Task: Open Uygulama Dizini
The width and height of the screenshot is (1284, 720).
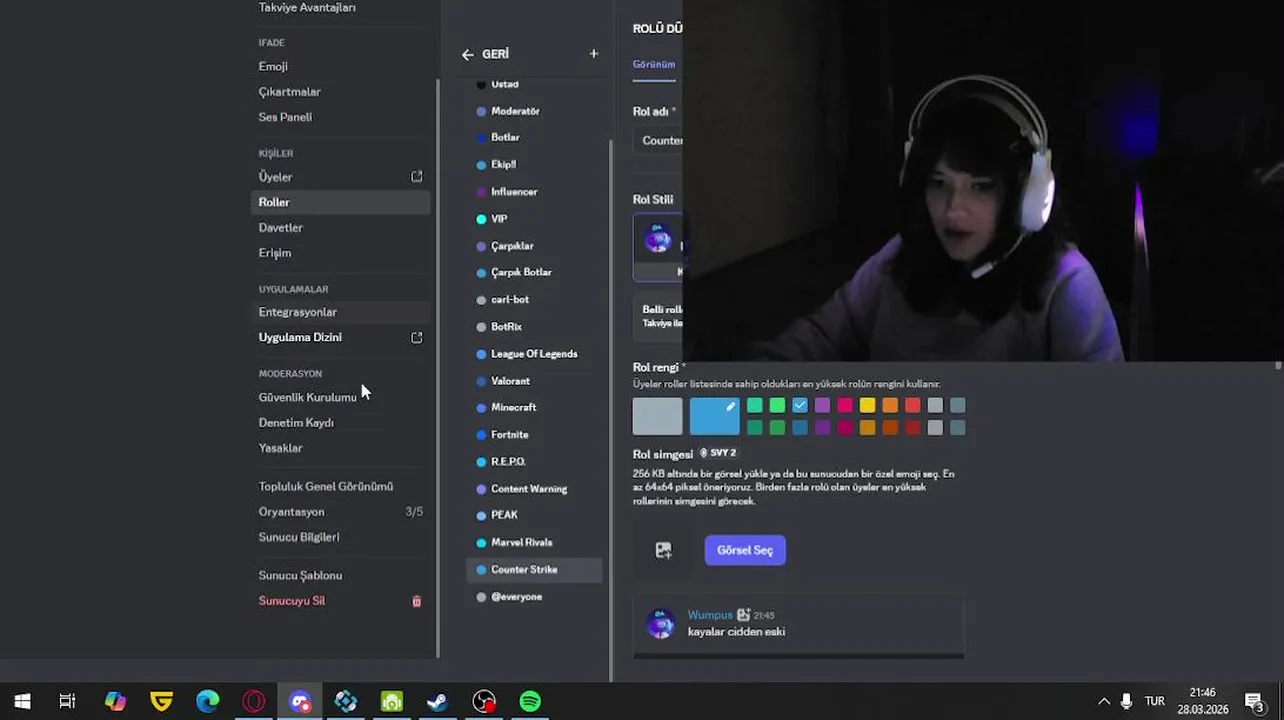Action: [300, 338]
